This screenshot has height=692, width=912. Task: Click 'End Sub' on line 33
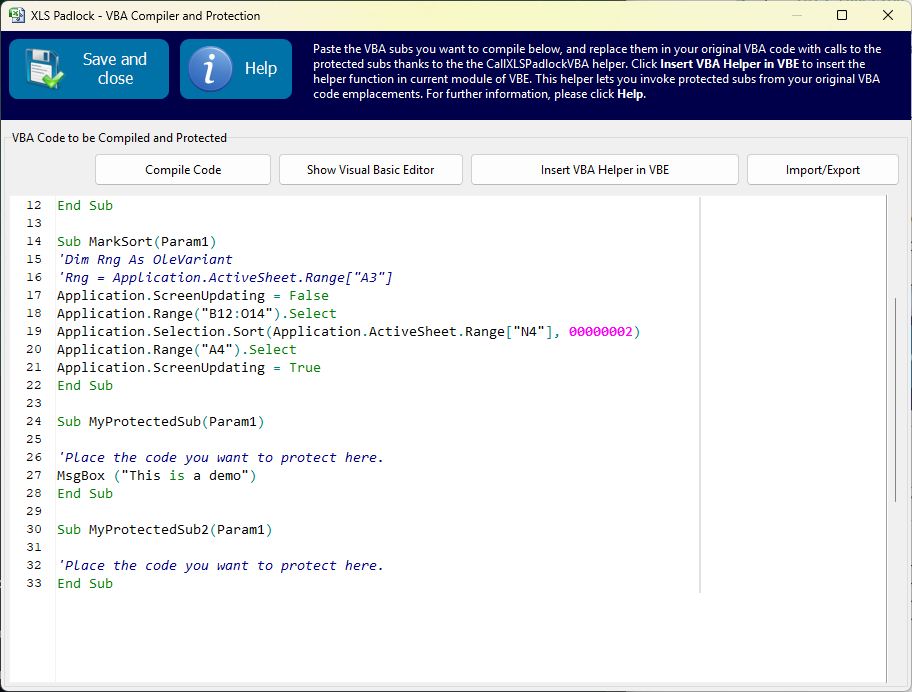click(85, 584)
